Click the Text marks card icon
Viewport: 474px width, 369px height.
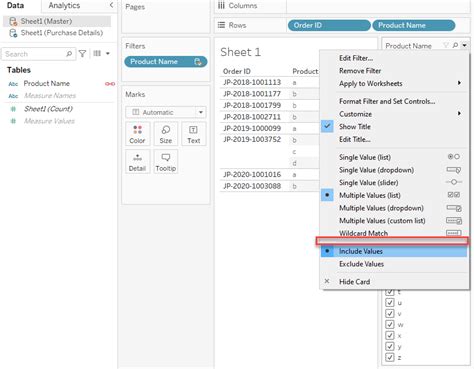pos(194,134)
